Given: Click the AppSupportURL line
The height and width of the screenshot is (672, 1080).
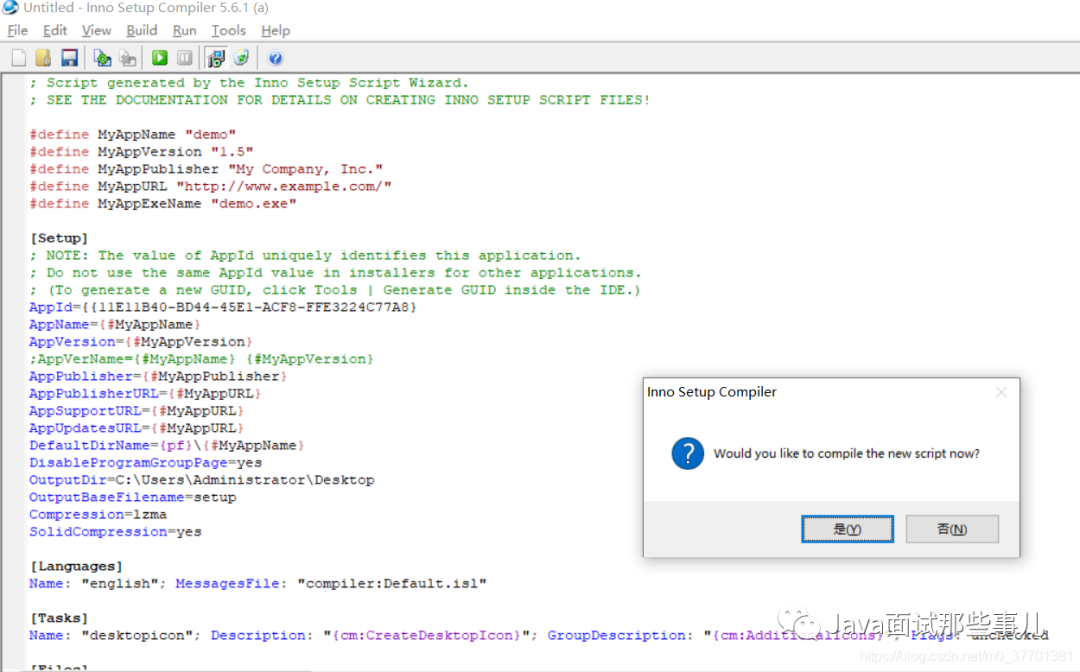Looking at the screenshot, I should (x=136, y=410).
